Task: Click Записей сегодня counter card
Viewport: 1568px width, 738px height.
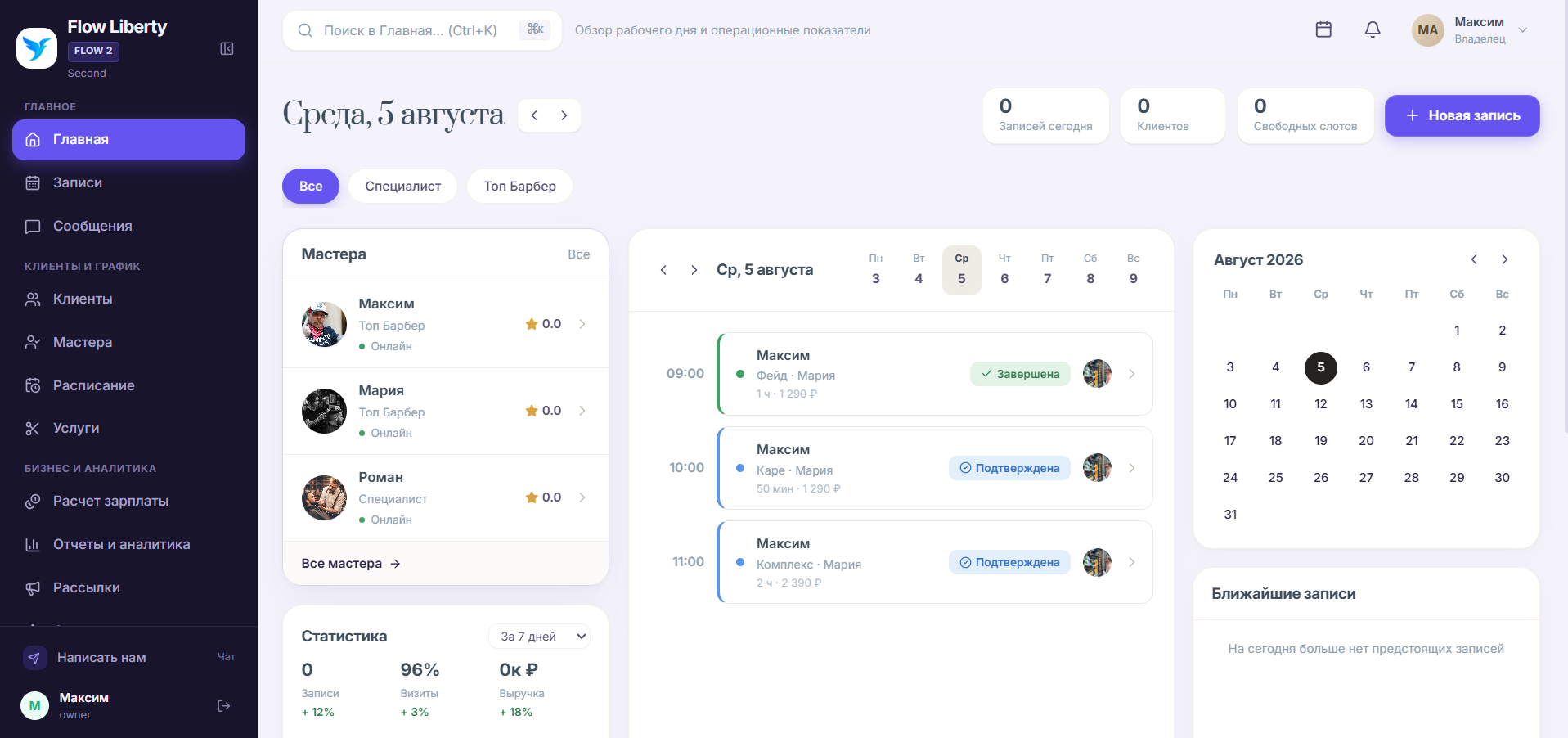Action: (1045, 116)
